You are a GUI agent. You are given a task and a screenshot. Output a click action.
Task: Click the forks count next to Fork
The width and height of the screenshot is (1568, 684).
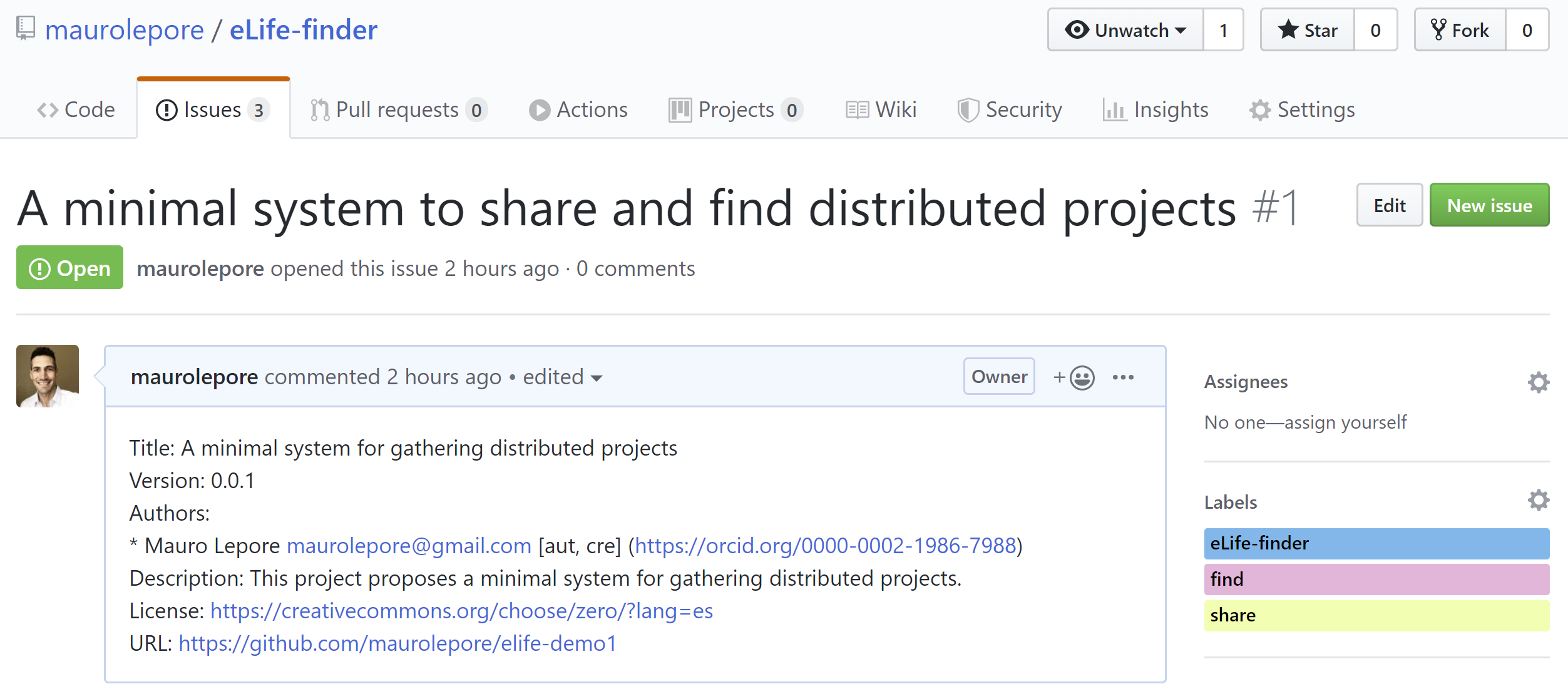(x=1527, y=30)
